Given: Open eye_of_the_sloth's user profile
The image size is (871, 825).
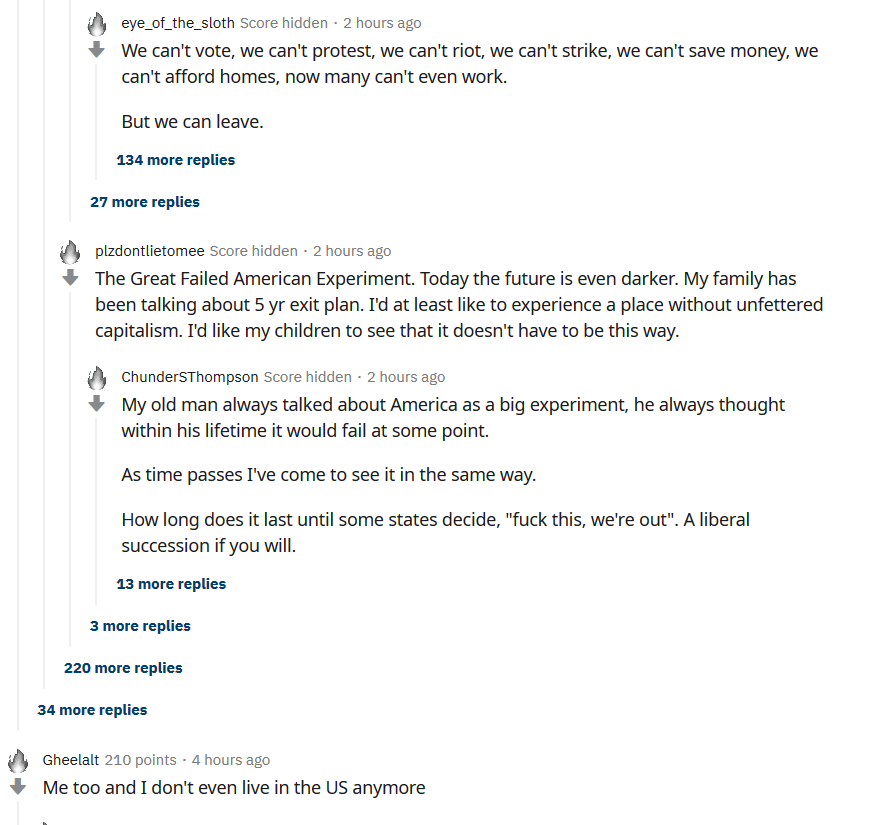Looking at the screenshot, I should pyautogui.click(x=178, y=23).
